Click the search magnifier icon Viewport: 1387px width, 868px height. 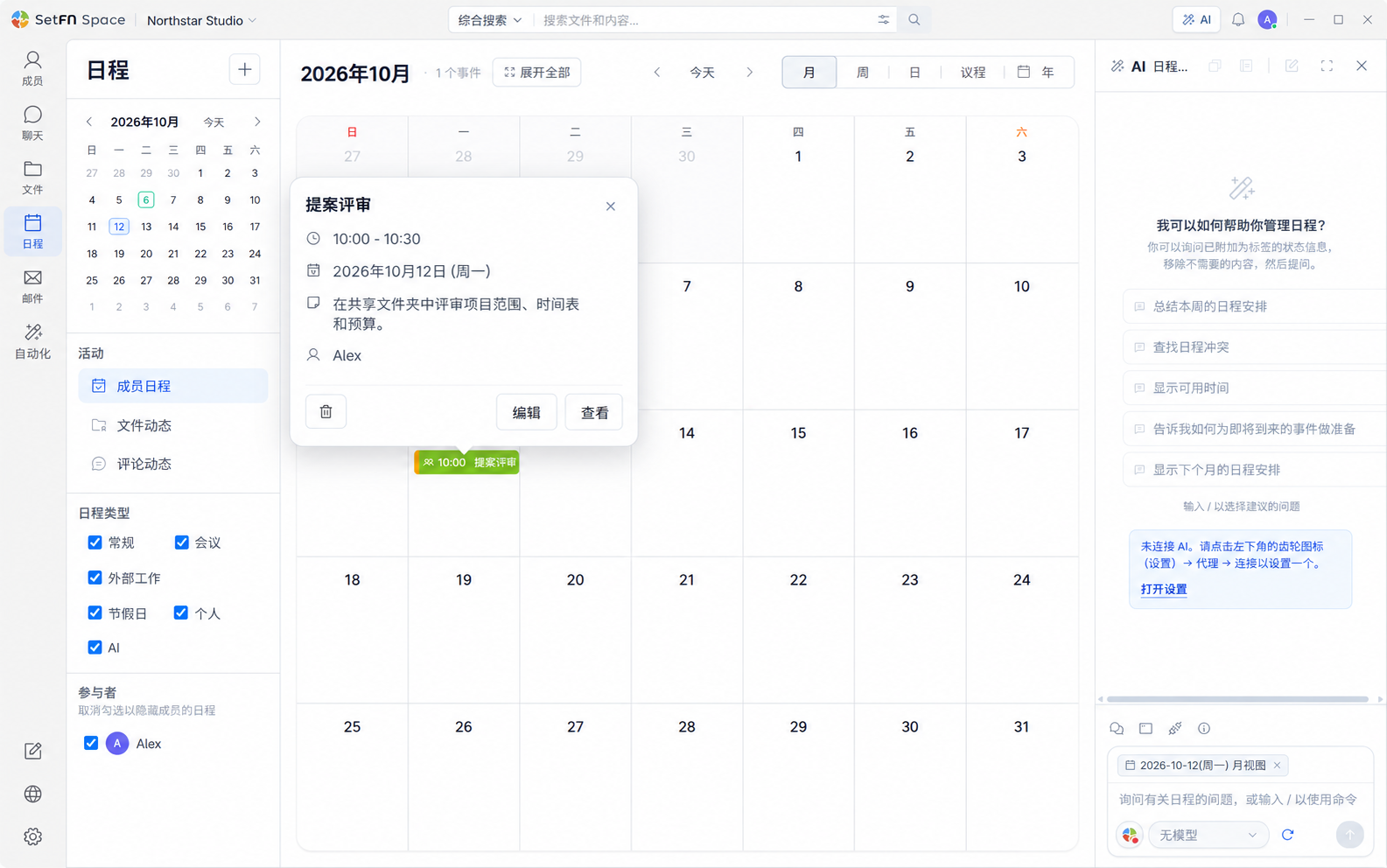pyautogui.click(x=914, y=19)
